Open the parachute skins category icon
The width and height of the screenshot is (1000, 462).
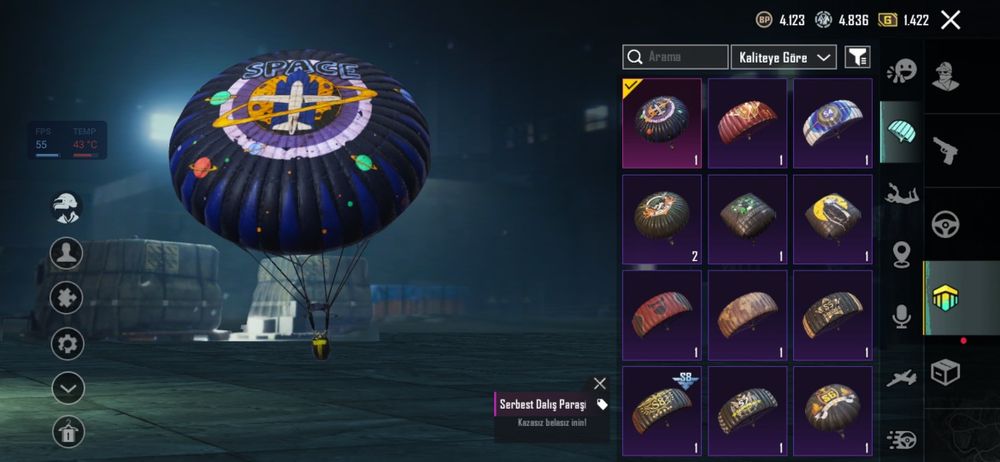[901, 131]
